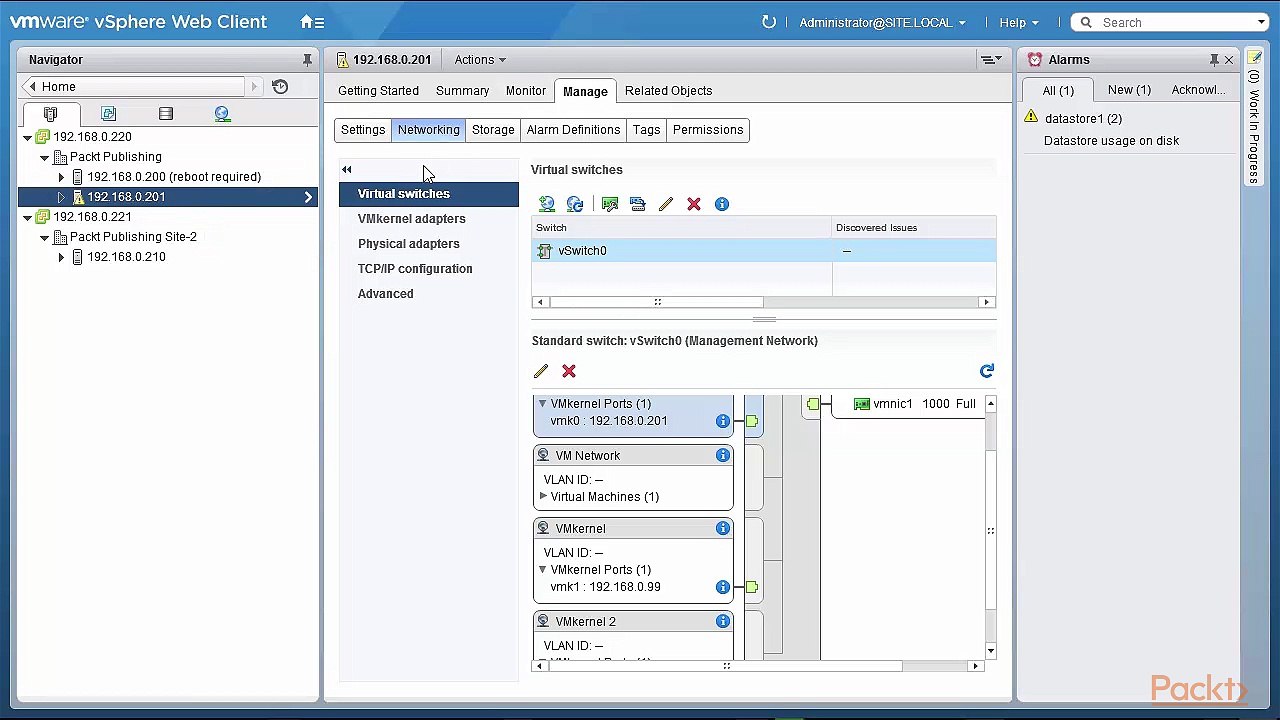The width and height of the screenshot is (1280, 720).
Task: Collapse VMkernel Ports (1) for vmk0
Action: pos(543,404)
